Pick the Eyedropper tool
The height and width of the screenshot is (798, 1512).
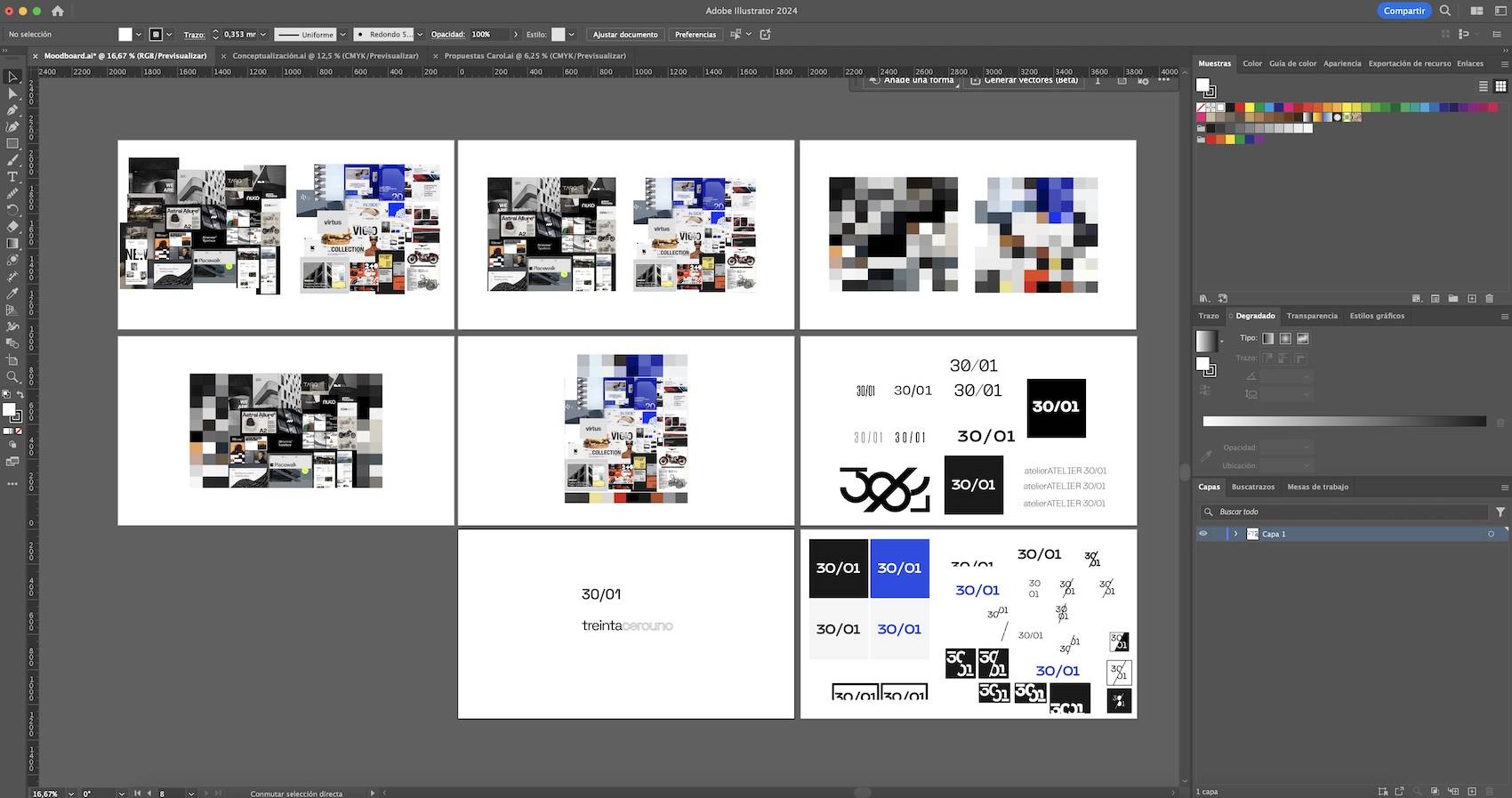click(x=12, y=294)
